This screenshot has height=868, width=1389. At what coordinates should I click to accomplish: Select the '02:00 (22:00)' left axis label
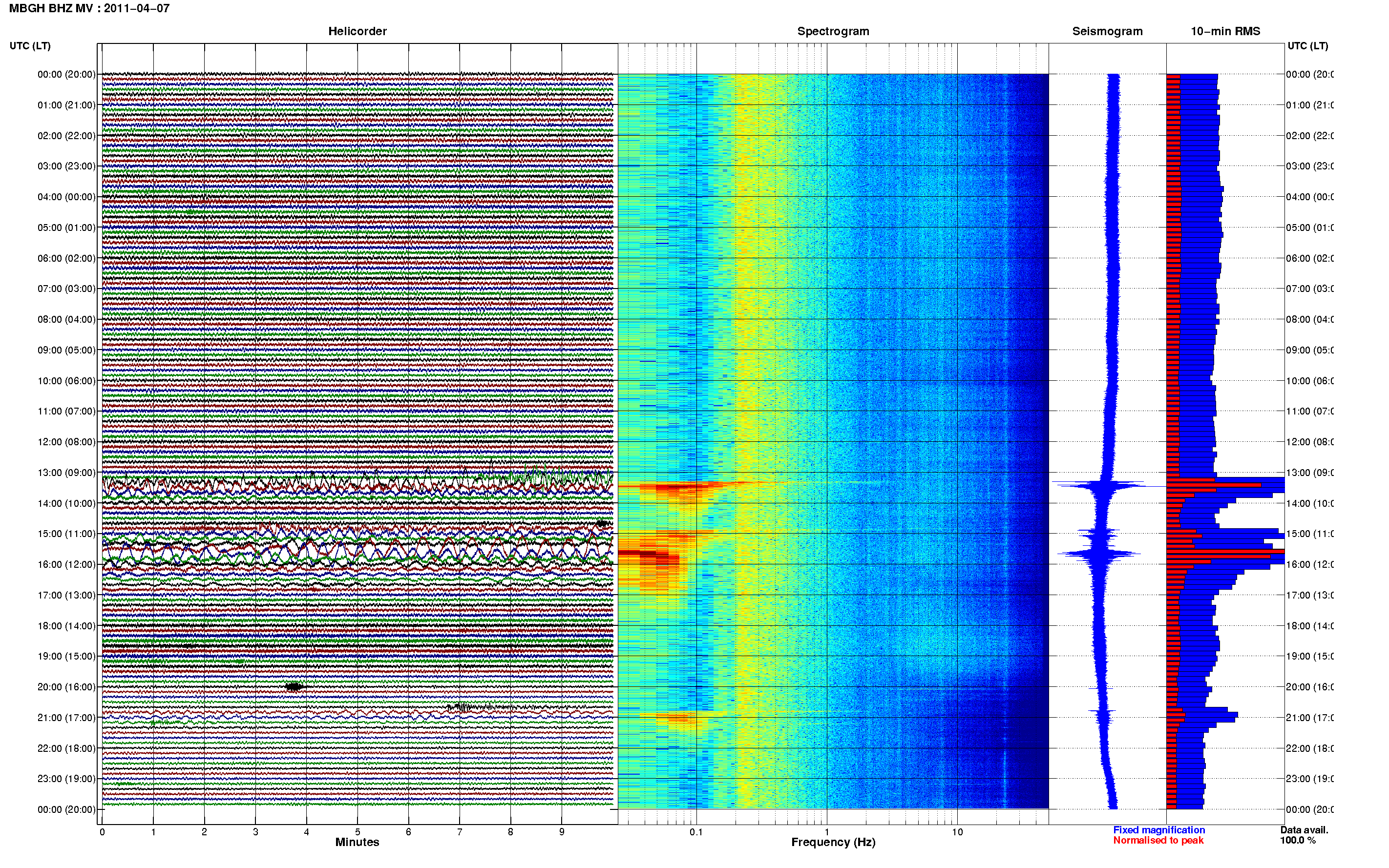click(x=66, y=136)
